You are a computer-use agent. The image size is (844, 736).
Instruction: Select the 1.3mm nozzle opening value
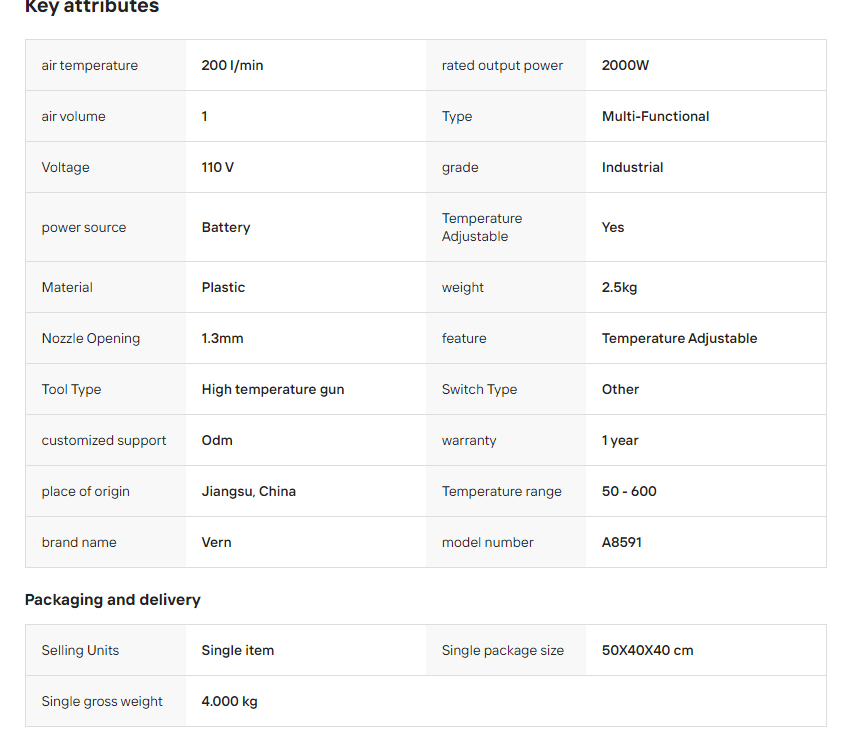click(x=222, y=338)
